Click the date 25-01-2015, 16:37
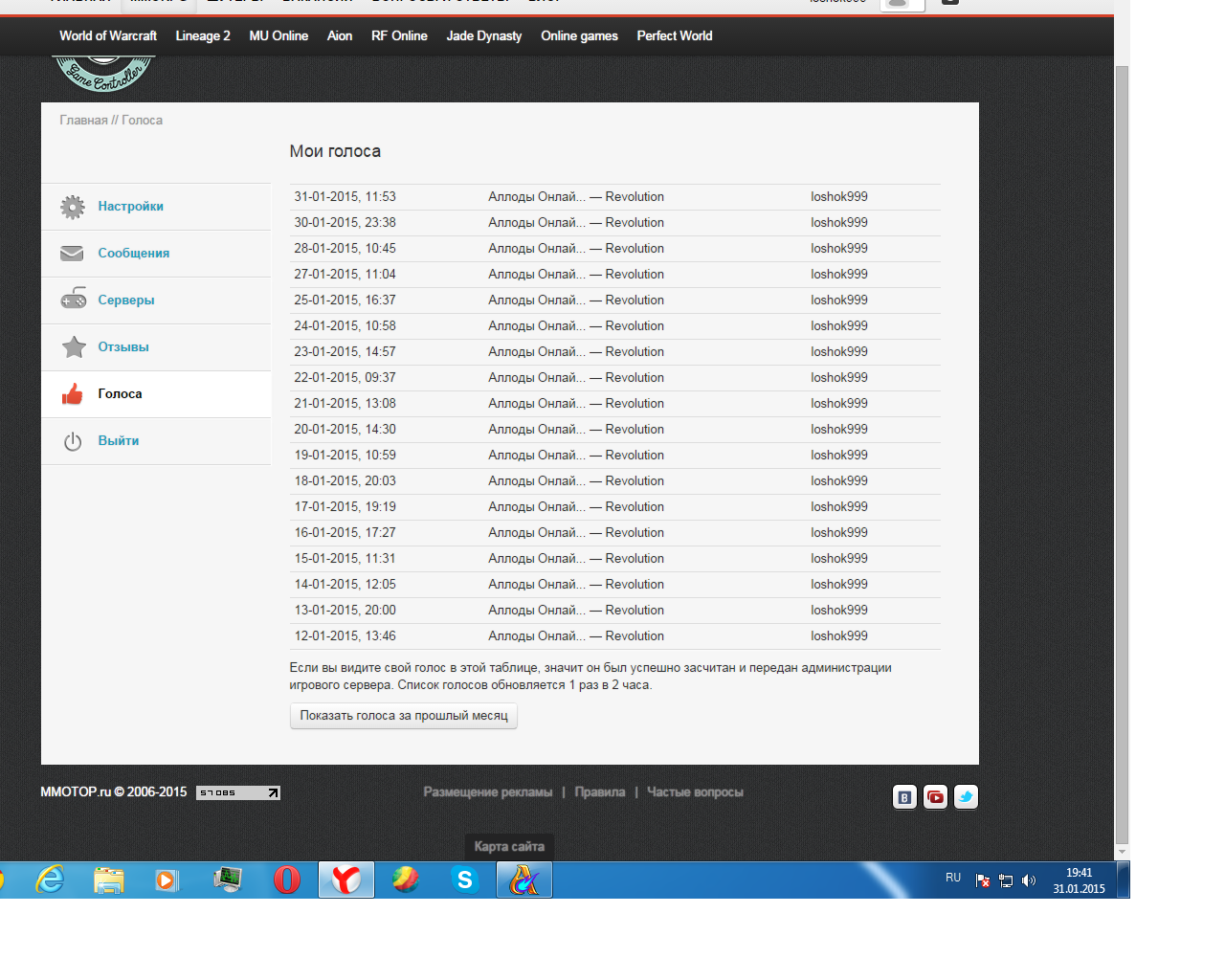Viewport: 1225px width, 980px height. click(345, 301)
